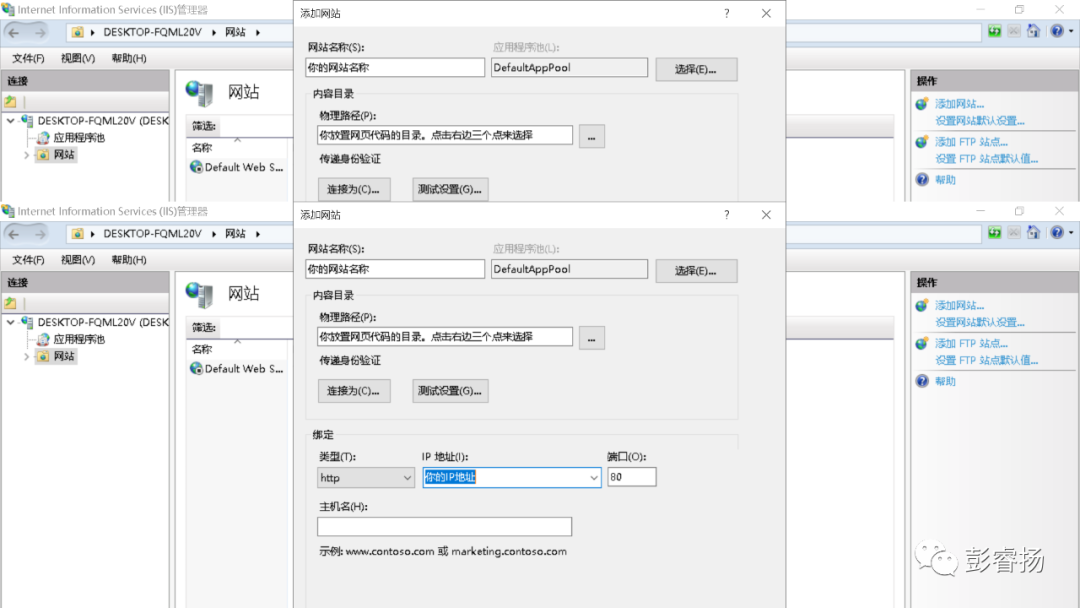Click stop icon in lower IIS toolbar
Image resolution: width=1080 pixels, height=608 pixels.
(x=1014, y=233)
